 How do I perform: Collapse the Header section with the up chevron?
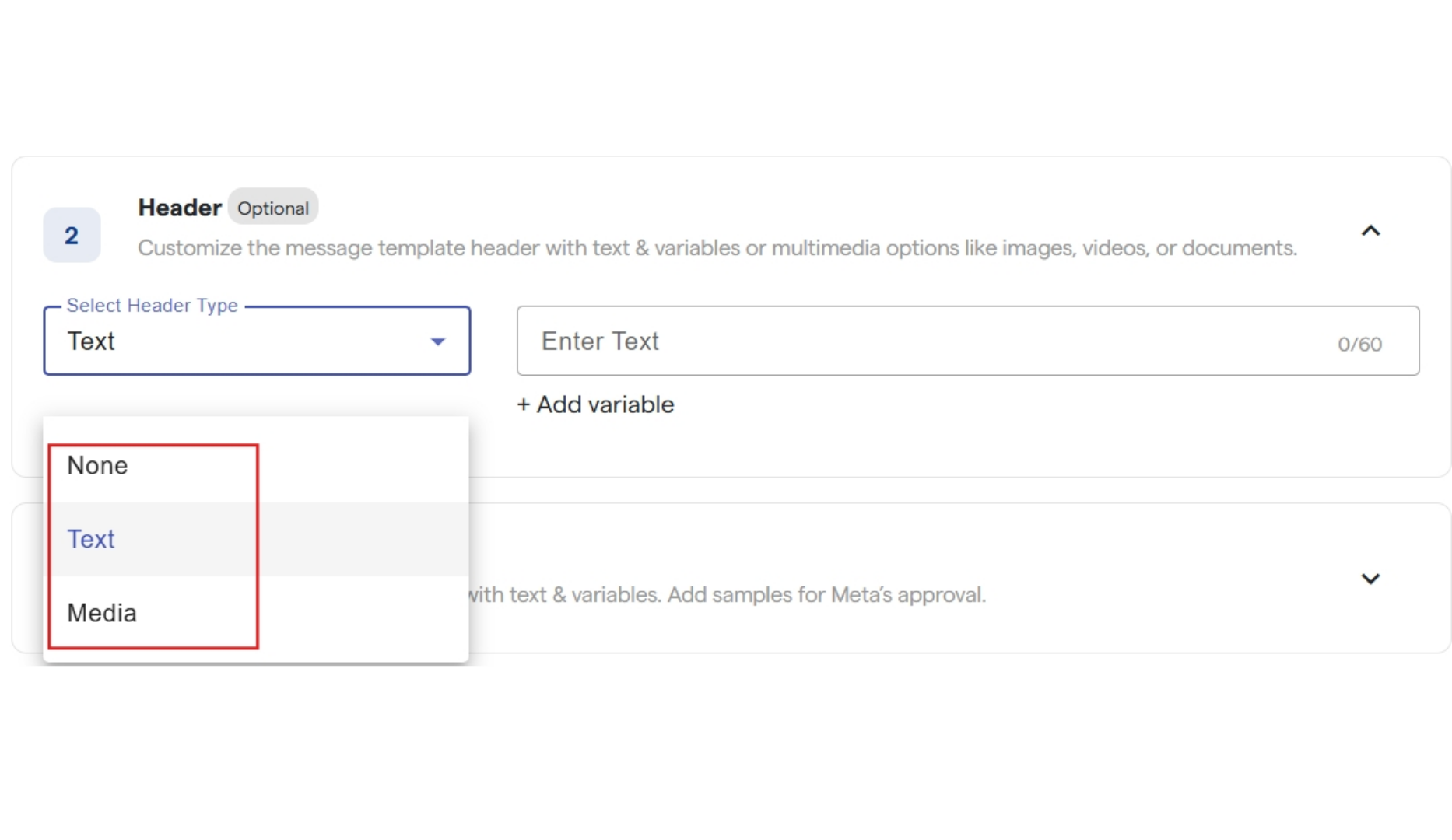pyautogui.click(x=1370, y=231)
